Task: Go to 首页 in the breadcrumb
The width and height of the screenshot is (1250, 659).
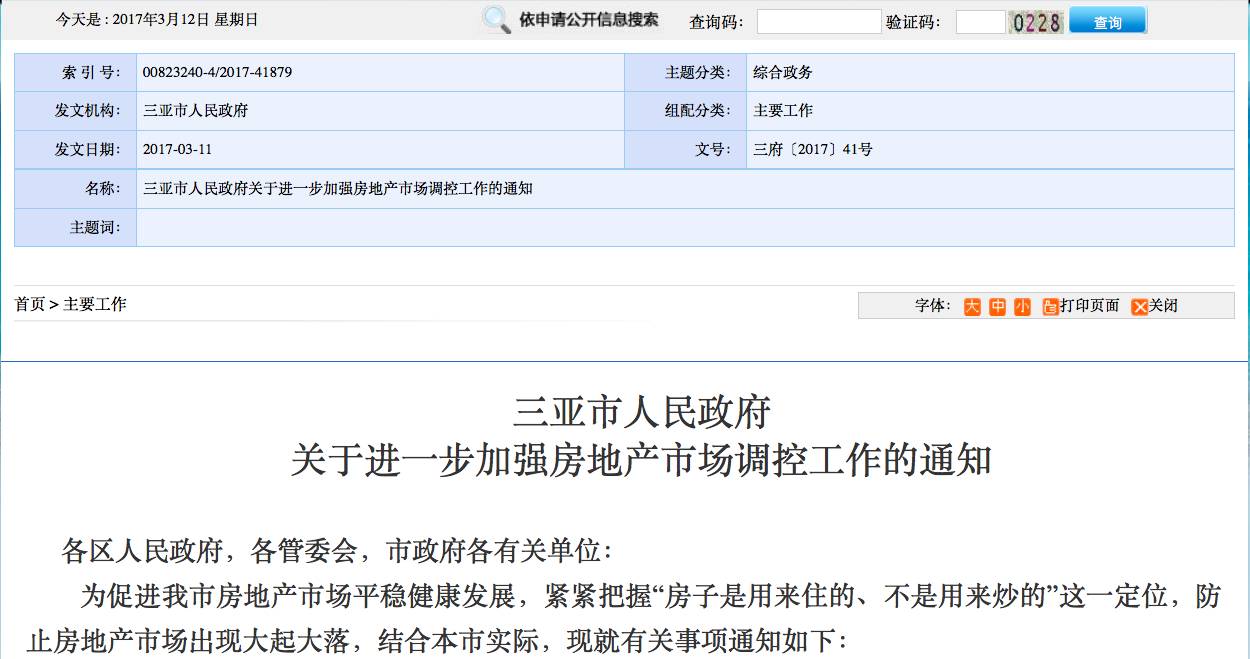Action: (29, 304)
